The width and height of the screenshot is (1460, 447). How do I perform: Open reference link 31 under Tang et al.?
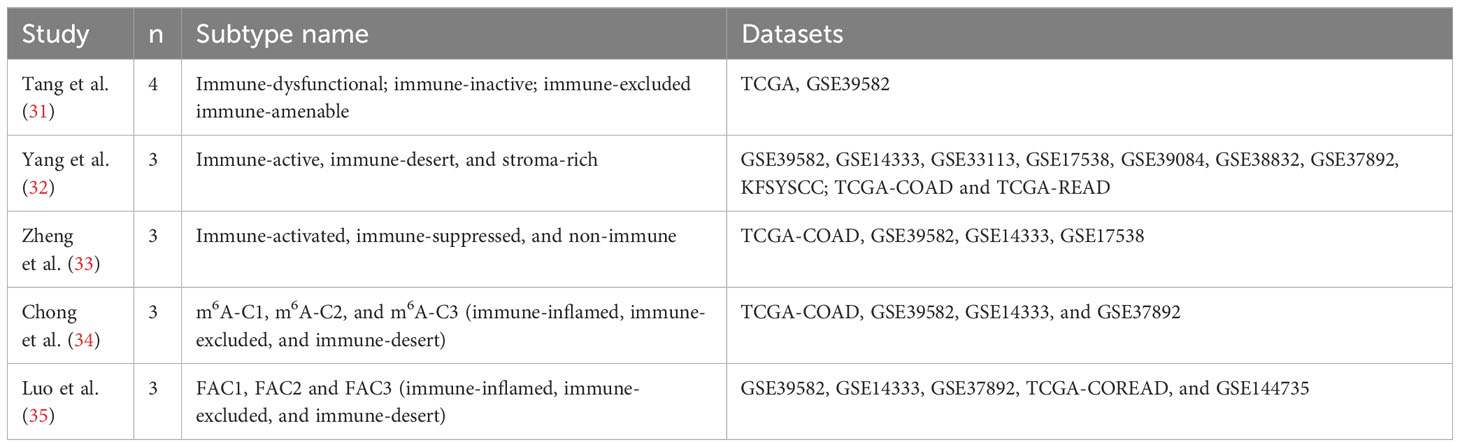pos(43,113)
